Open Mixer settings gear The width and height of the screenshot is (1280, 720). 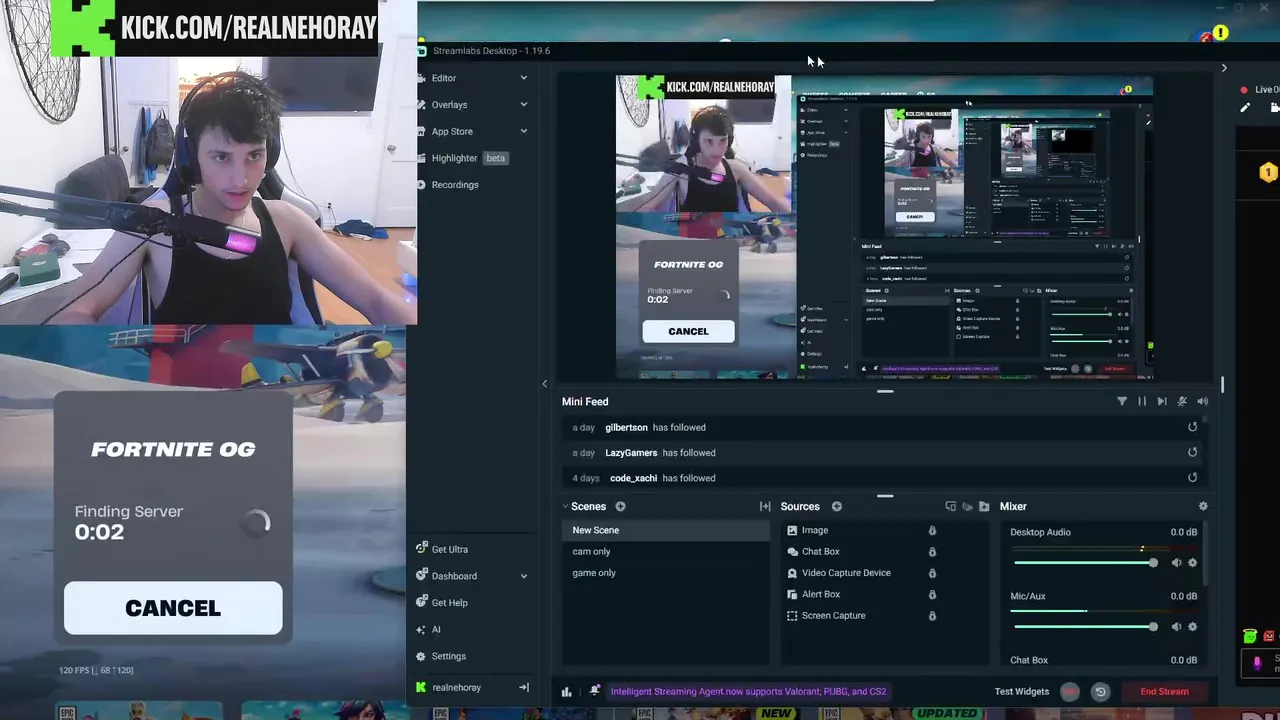tap(1203, 507)
